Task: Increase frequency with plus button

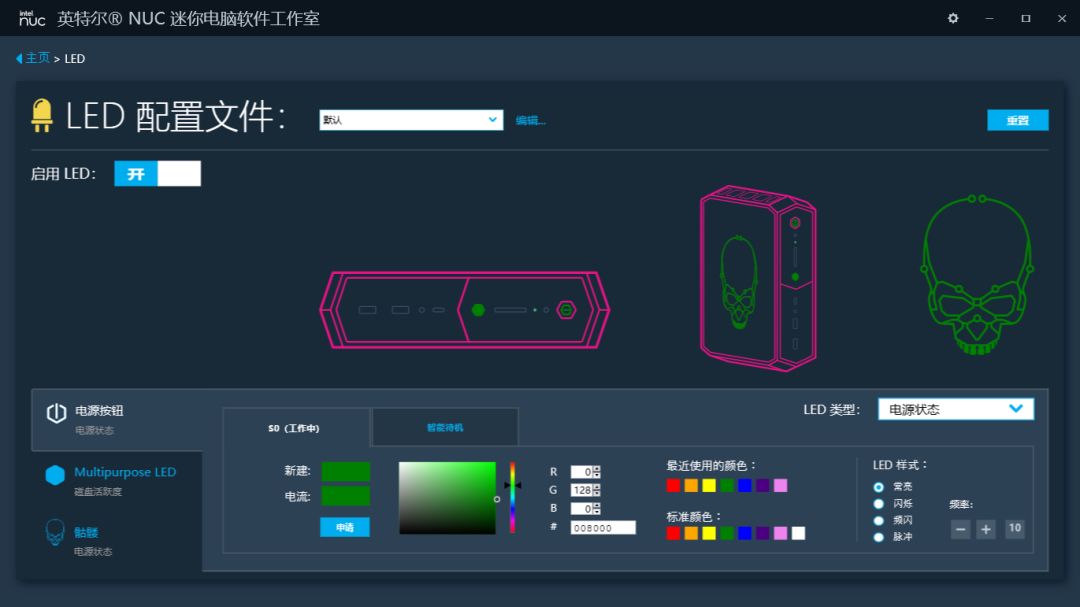Action: click(986, 529)
